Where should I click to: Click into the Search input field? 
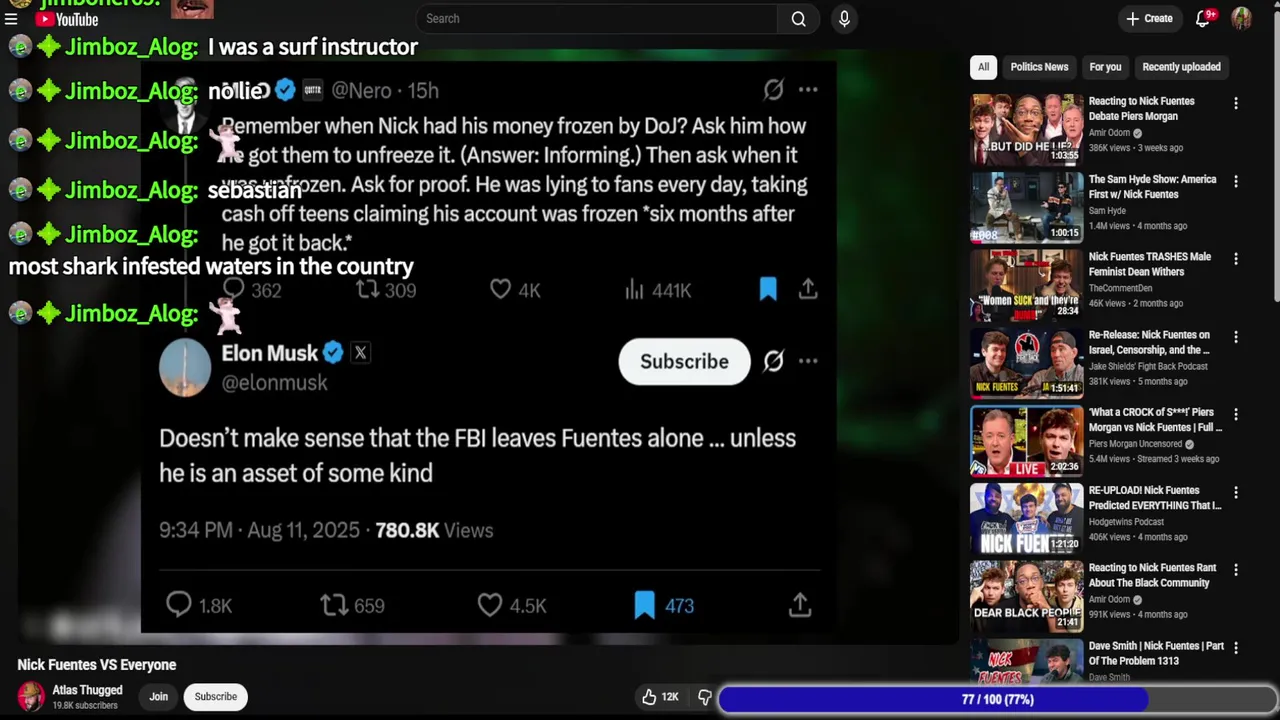596,19
